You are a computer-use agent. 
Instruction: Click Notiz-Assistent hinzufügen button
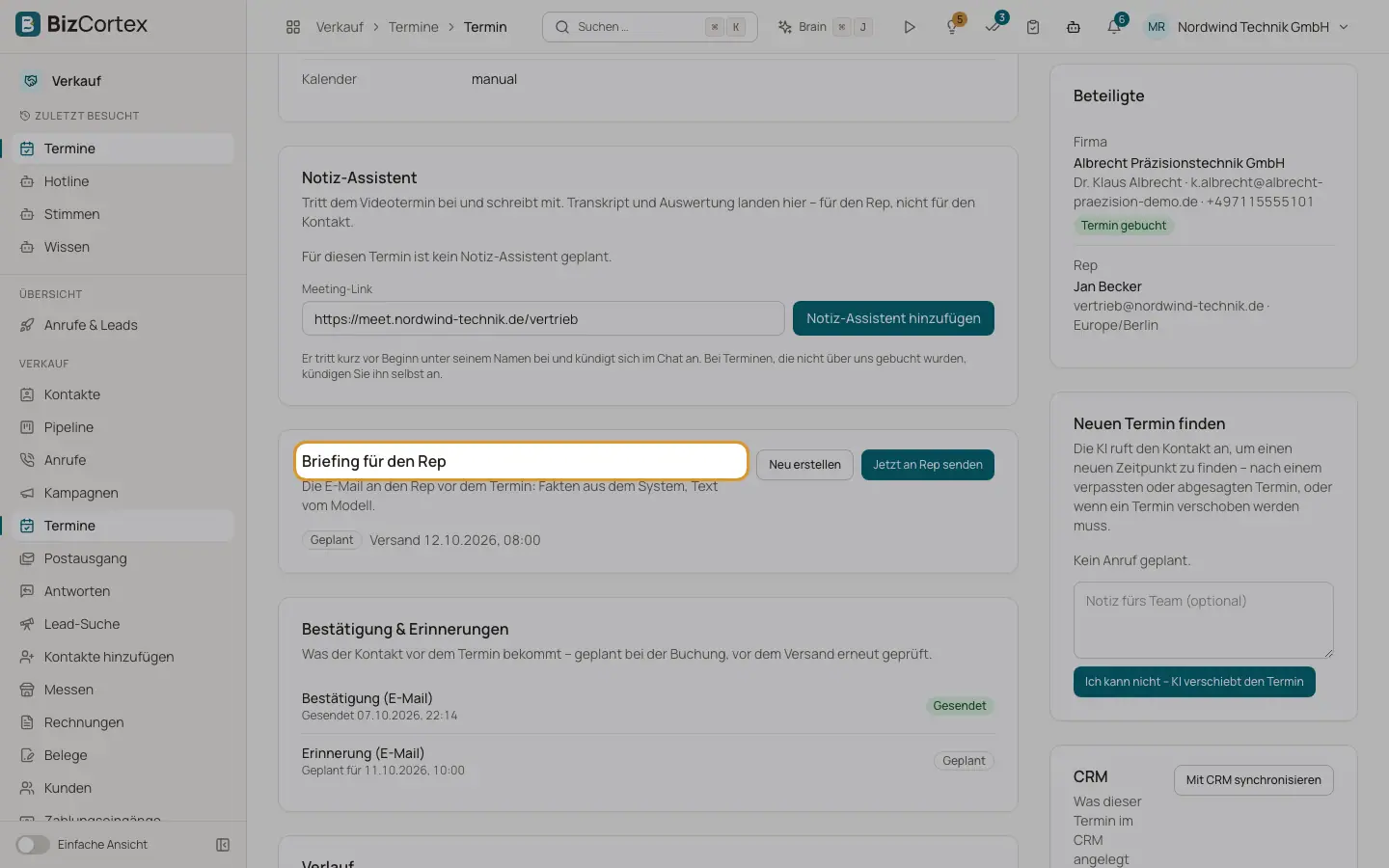(893, 318)
